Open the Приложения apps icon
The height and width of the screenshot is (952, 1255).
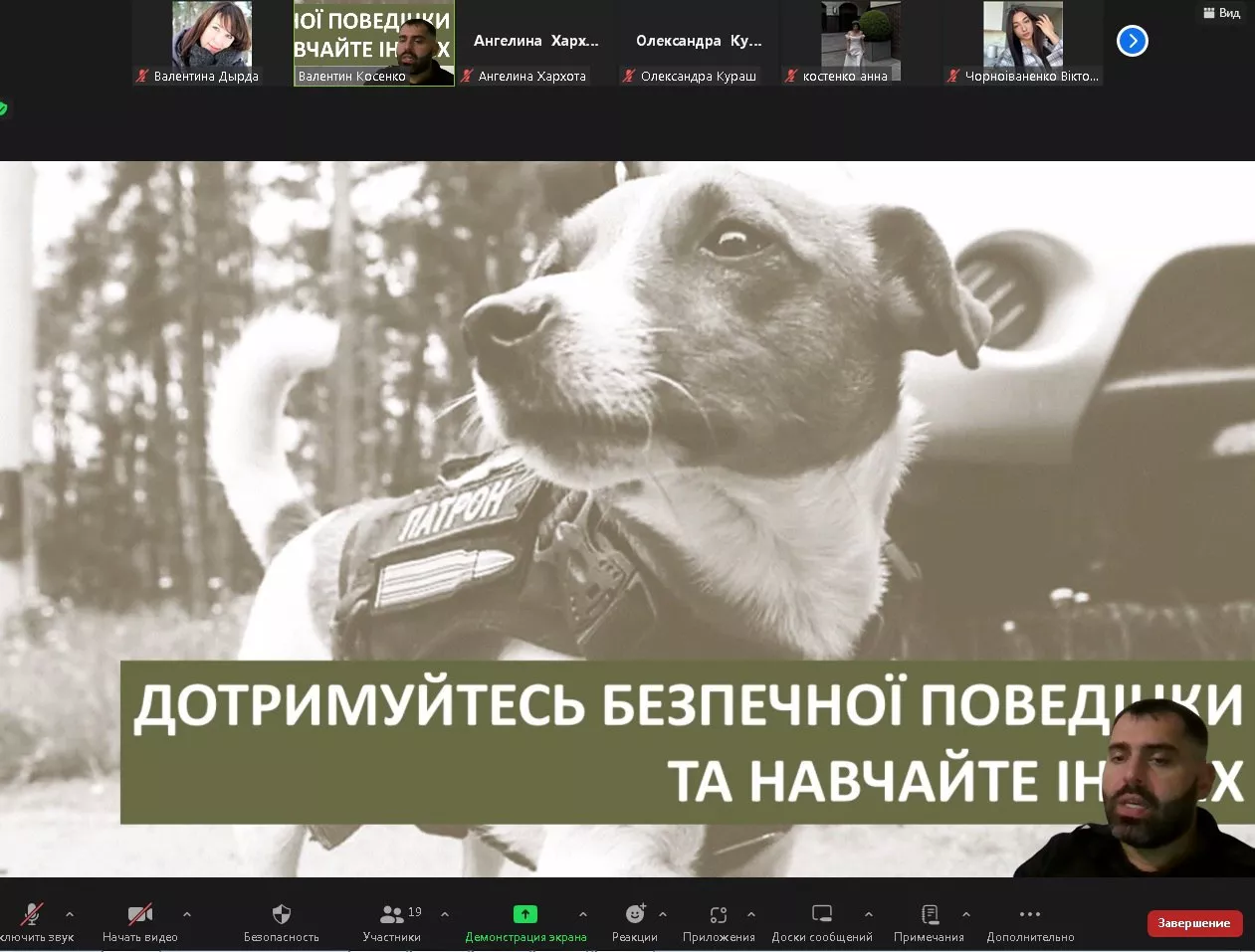click(x=719, y=914)
